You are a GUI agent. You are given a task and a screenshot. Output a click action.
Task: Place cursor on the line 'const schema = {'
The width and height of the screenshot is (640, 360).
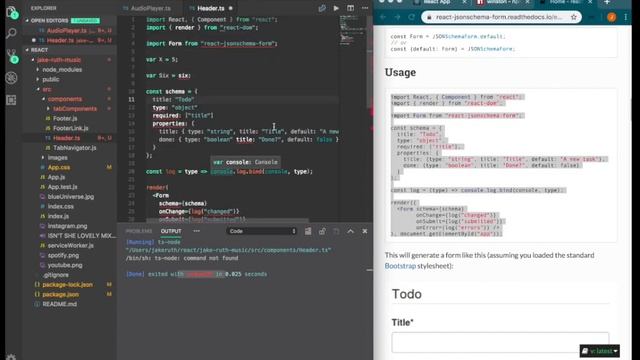coord(172,91)
